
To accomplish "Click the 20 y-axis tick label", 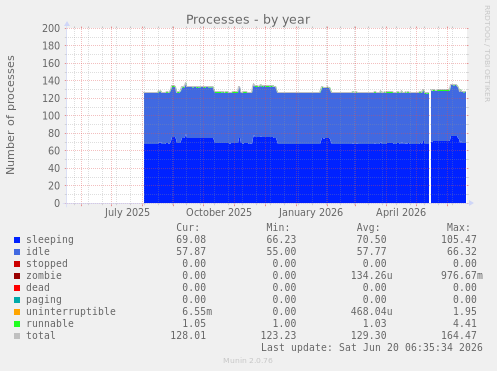I will (x=54, y=186).
